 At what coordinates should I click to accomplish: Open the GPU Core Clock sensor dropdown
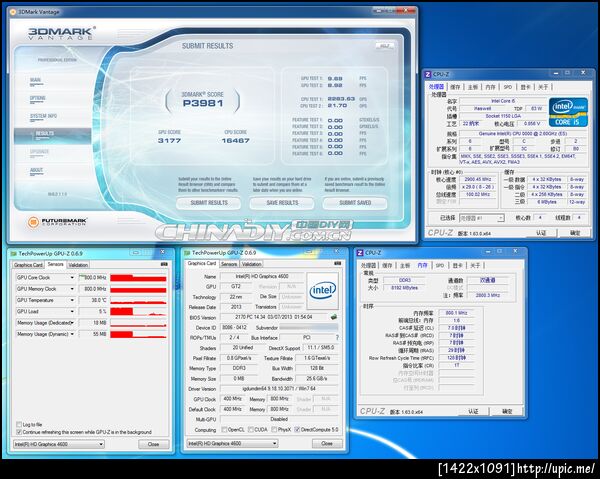(72, 278)
